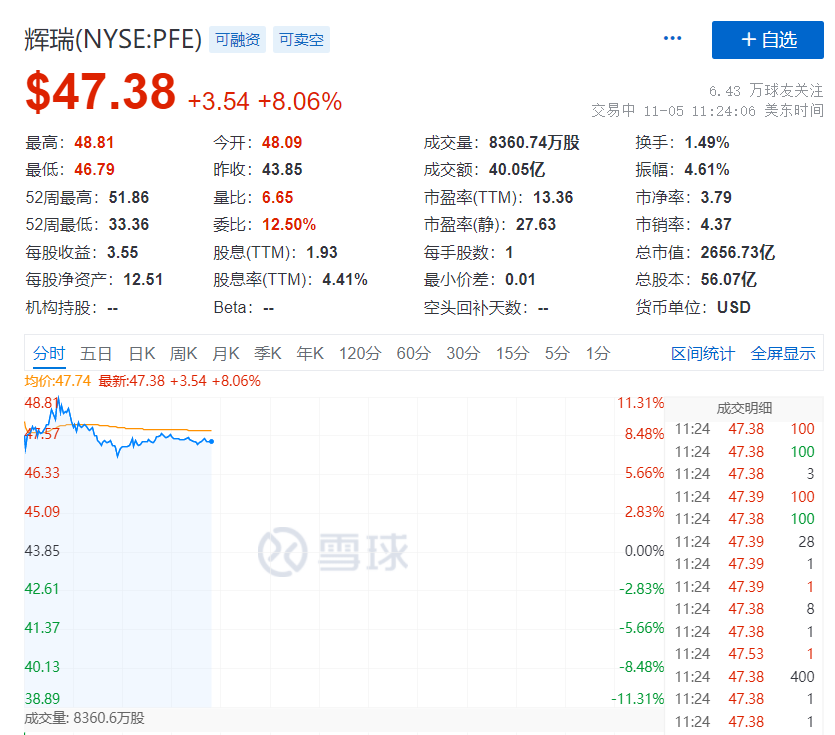Click the current price $47.38
Image resolution: width=835 pixels, height=735 pixels.
101,92
